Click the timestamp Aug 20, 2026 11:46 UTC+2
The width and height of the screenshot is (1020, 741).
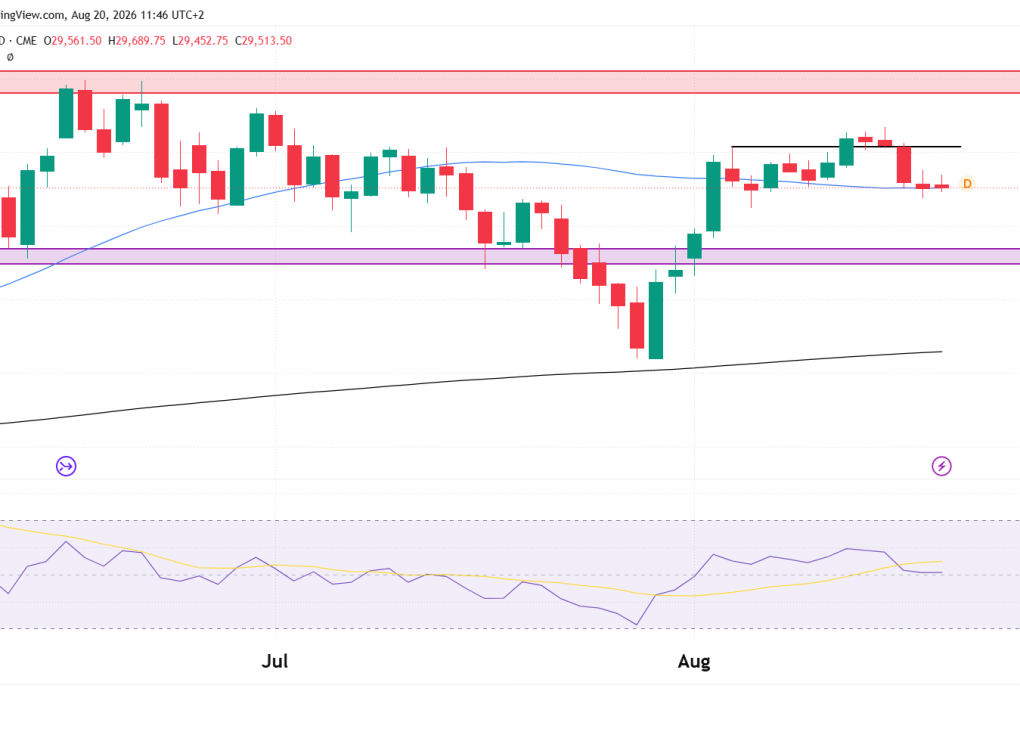(138, 14)
